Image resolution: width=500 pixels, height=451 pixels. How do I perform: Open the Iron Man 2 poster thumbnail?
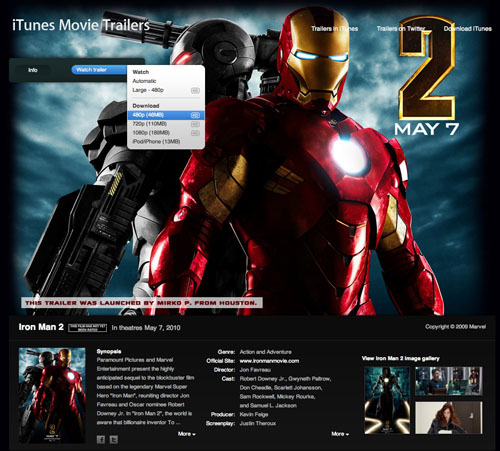52,395
